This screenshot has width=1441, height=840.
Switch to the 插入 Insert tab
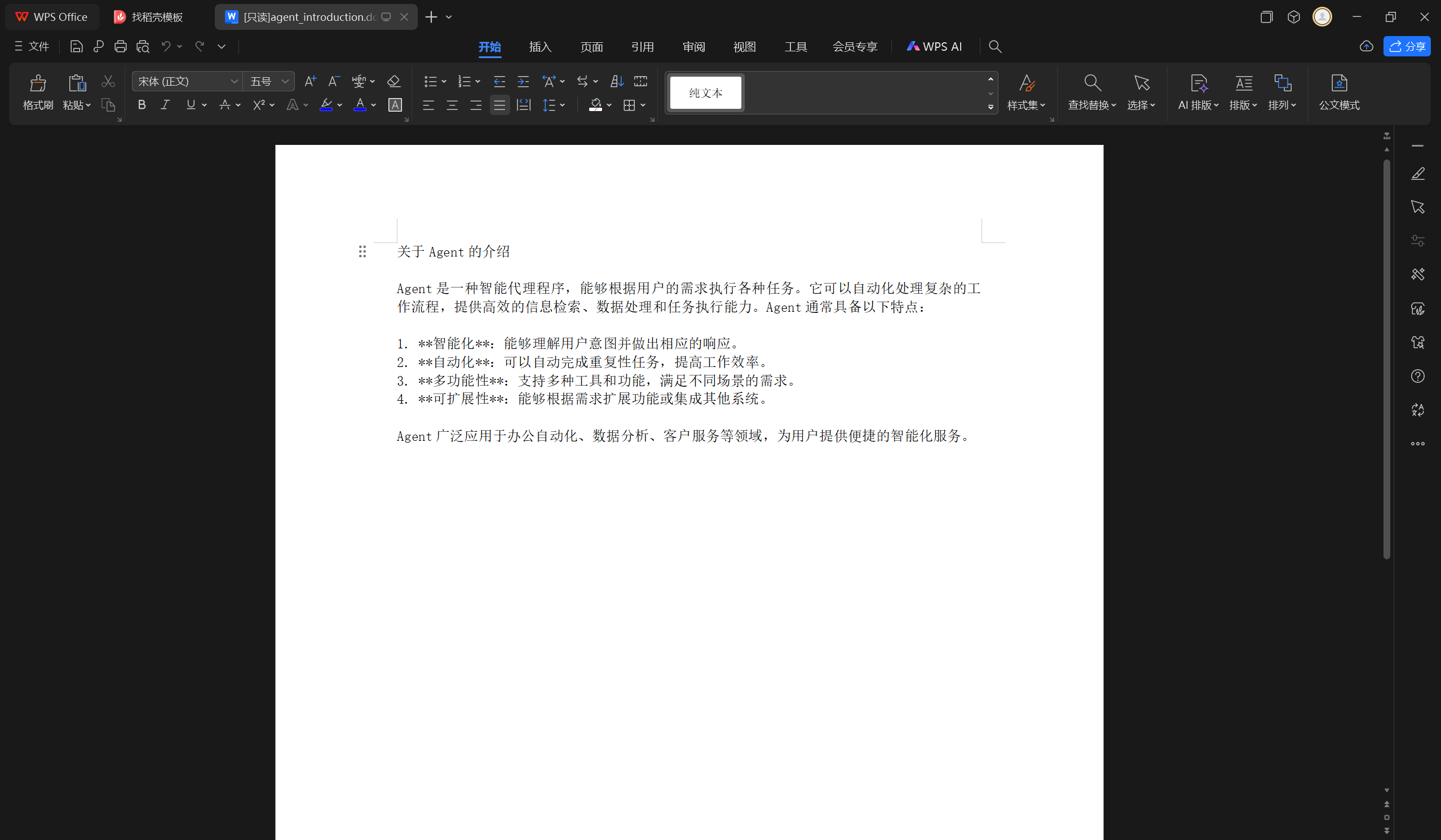click(540, 46)
